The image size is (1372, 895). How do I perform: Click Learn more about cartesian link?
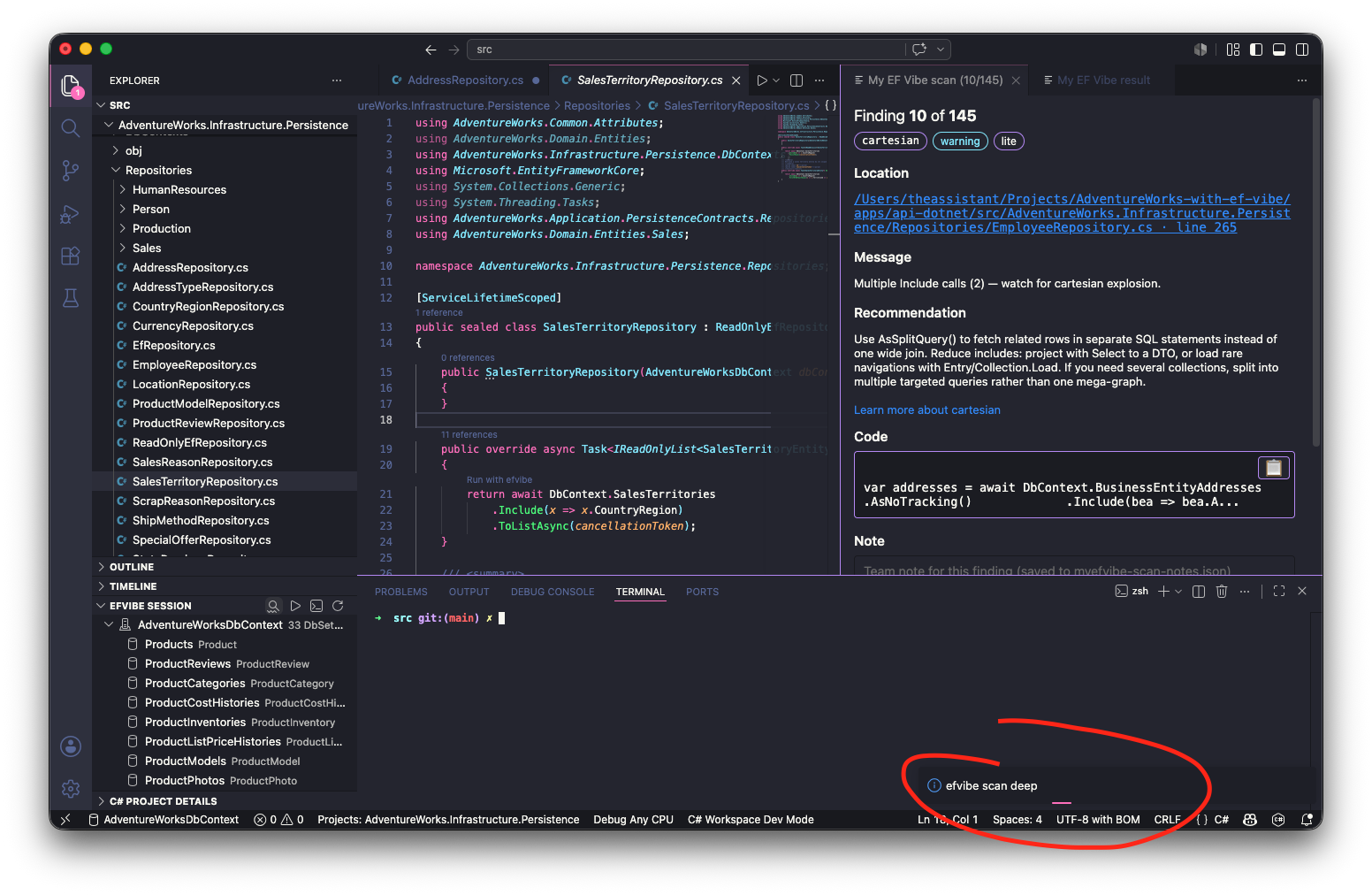(927, 410)
